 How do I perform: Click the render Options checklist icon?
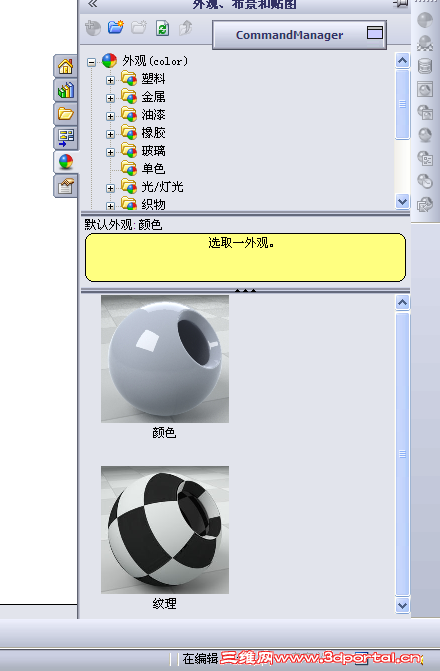[x=425, y=159]
